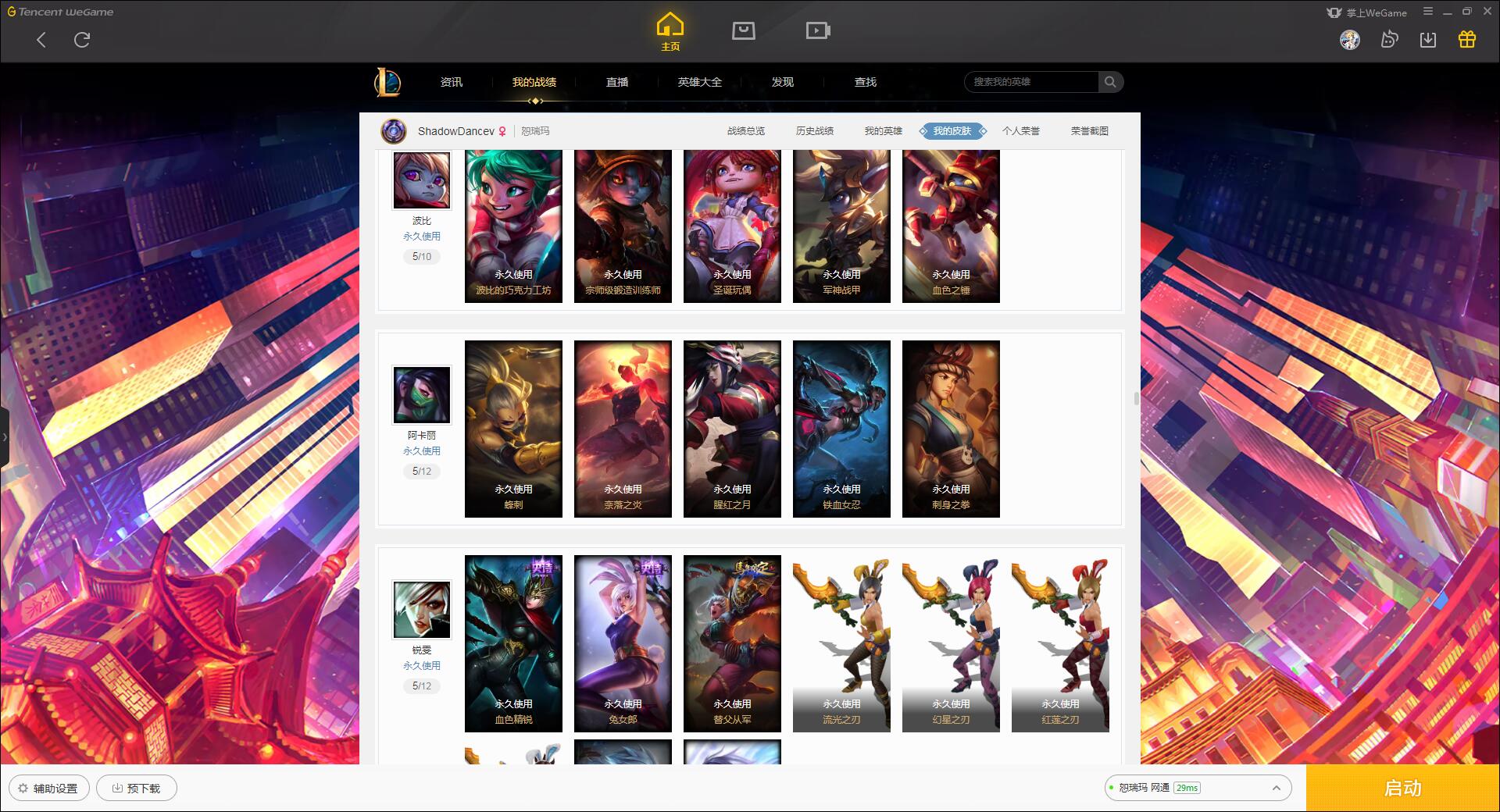The height and width of the screenshot is (812, 1500).
Task: Click the 掌上WeGame link
Action: pyautogui.click(x=1367, y=12)
